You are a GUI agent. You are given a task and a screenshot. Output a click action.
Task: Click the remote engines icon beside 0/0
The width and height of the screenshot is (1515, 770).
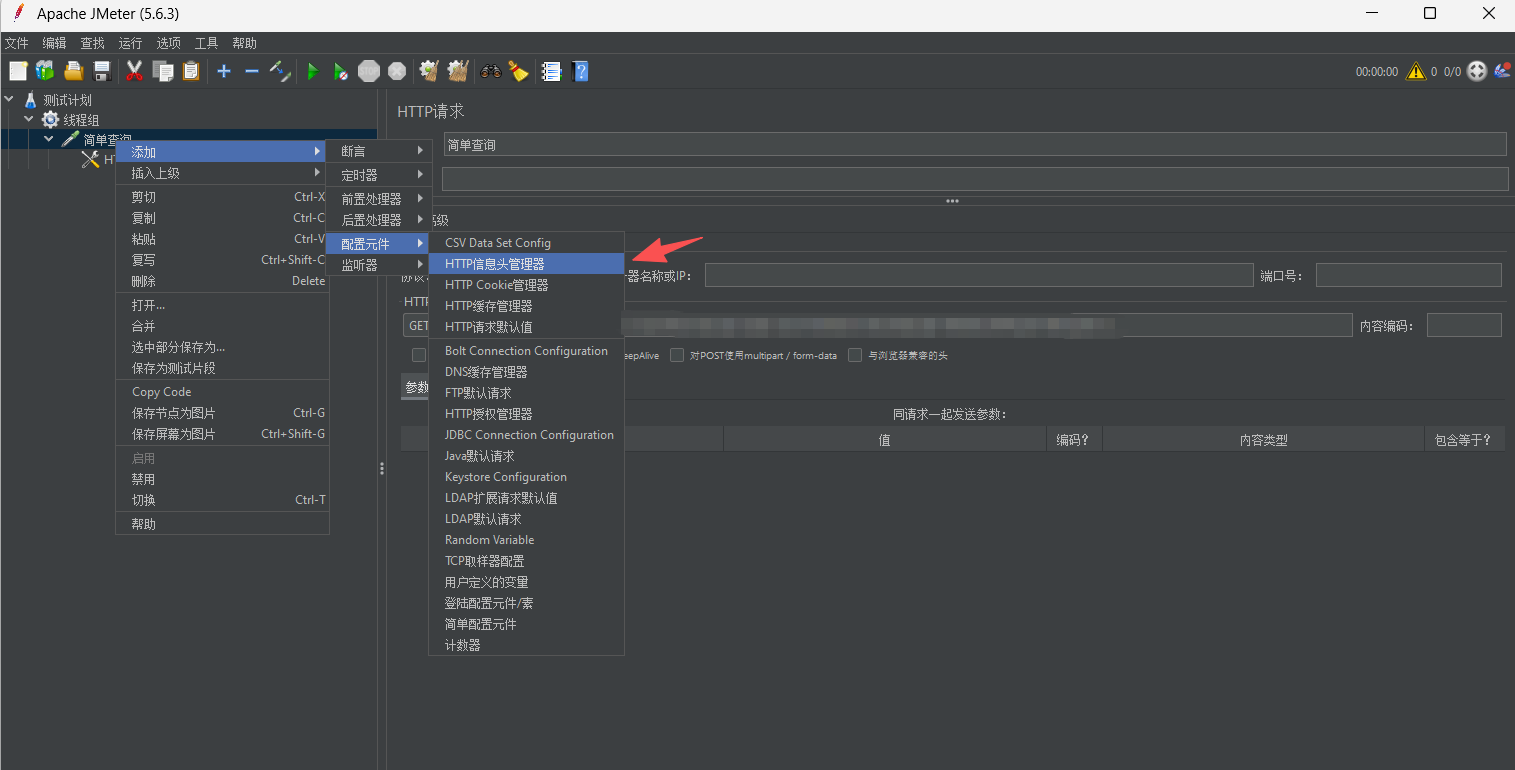[1478, 71]
